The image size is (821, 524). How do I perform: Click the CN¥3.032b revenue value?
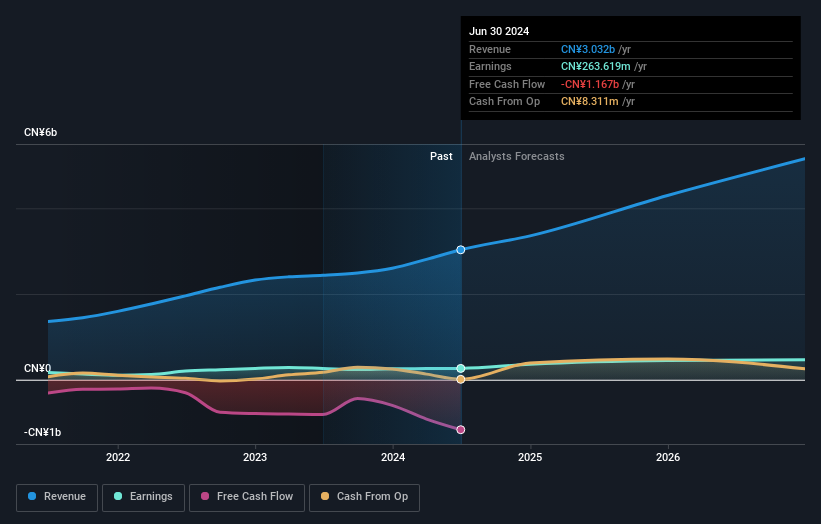click(x=587, y=49)
